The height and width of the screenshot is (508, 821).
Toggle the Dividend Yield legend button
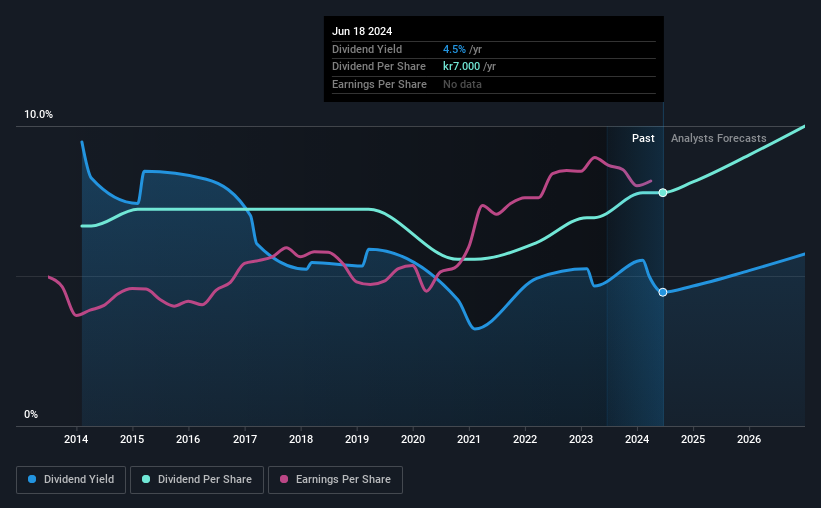tap(71, 480)
